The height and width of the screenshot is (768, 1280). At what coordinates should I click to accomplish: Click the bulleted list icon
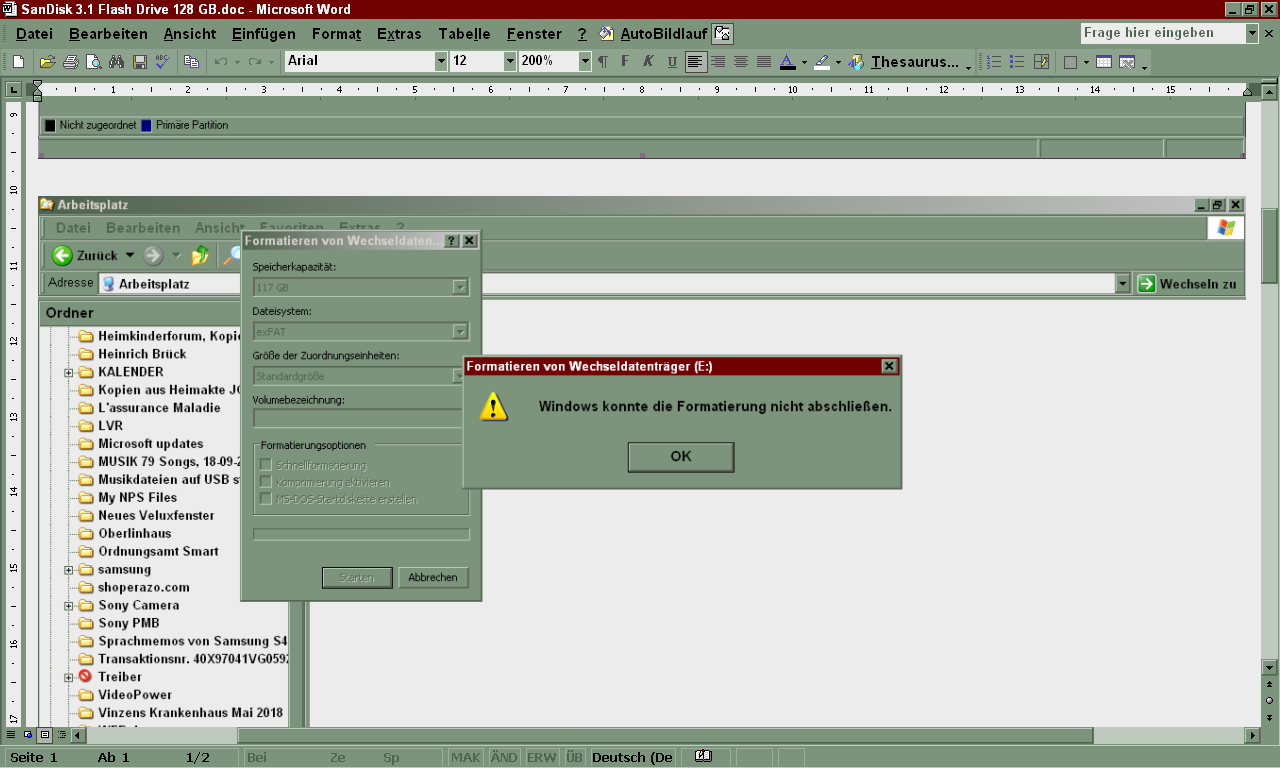pos(1017,62)
